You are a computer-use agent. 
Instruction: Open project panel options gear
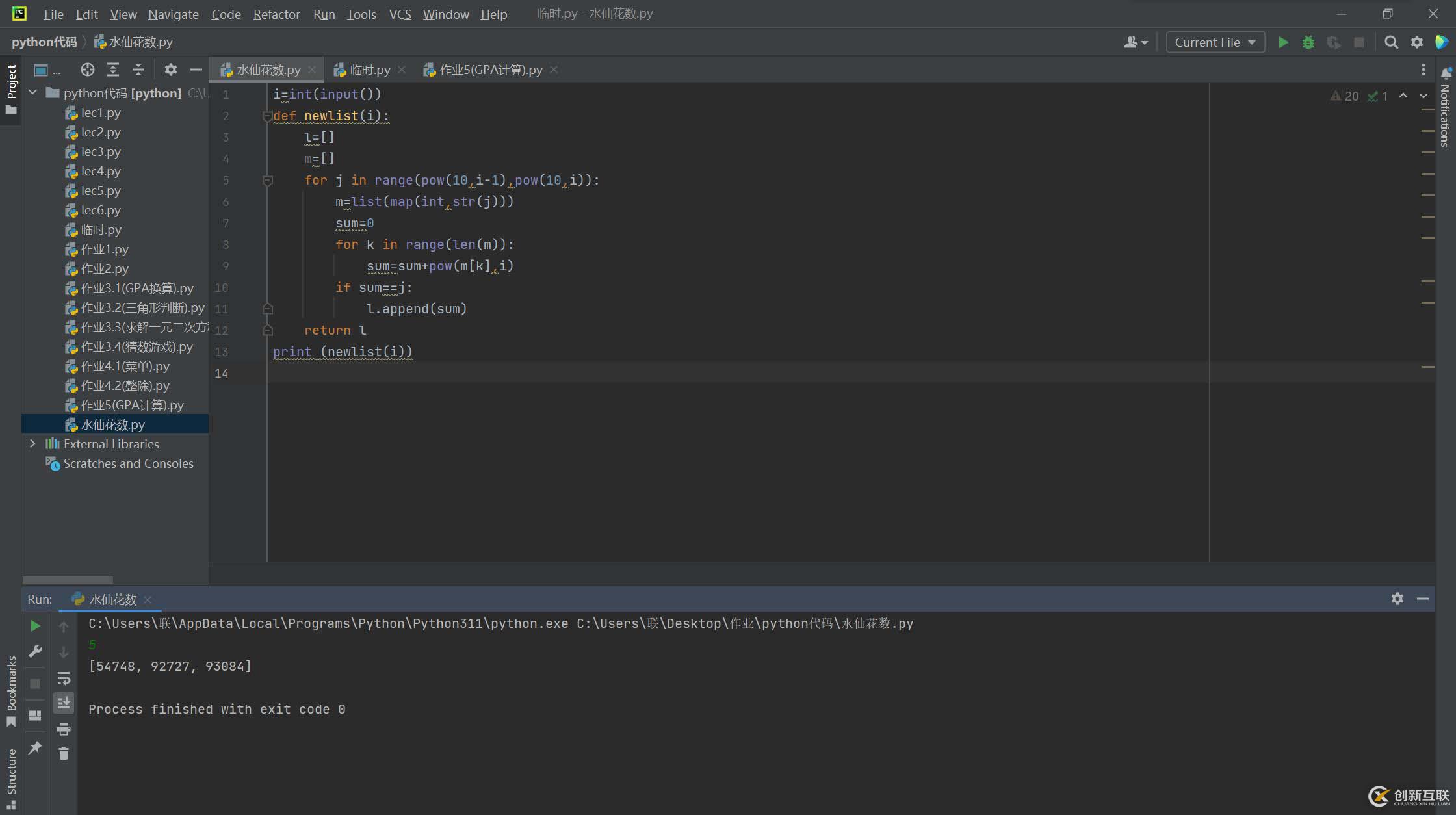click(170, 70)
